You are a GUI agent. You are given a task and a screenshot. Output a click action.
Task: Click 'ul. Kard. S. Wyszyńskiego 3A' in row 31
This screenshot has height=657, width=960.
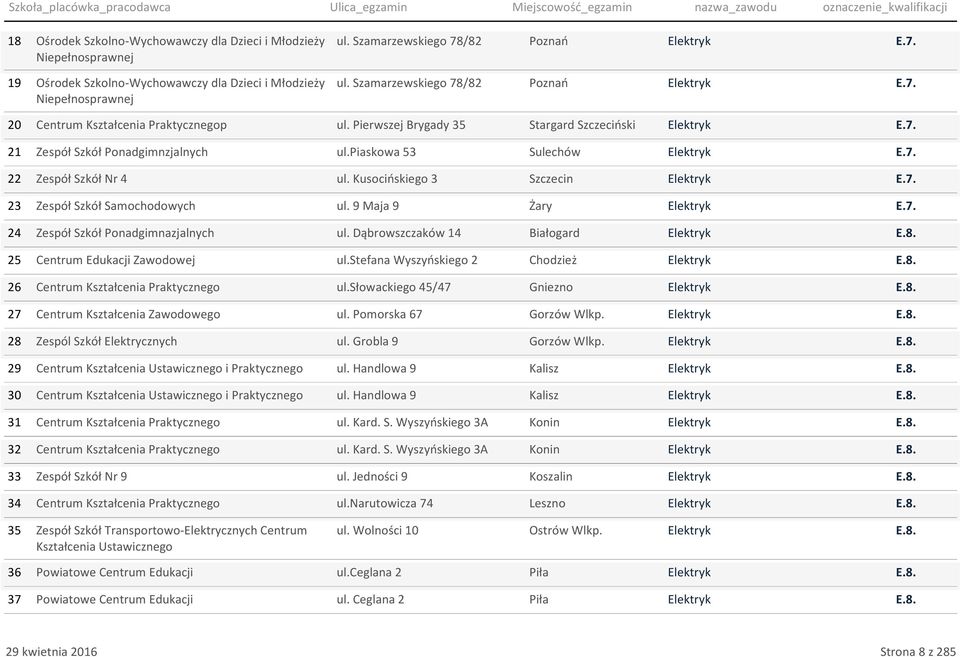412,422
